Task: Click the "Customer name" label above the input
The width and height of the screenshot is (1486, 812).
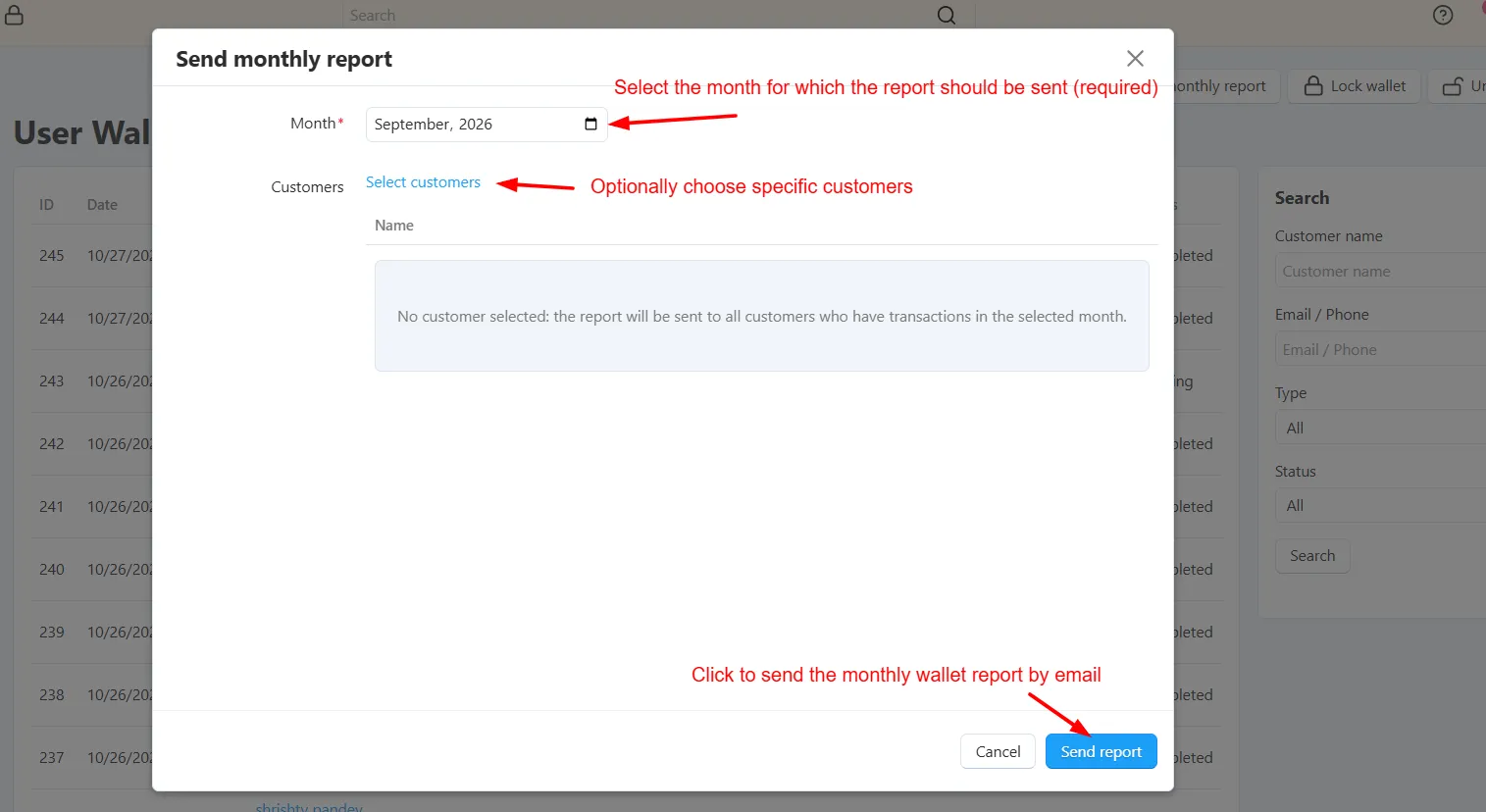Action: click(x=1329, y=236)
